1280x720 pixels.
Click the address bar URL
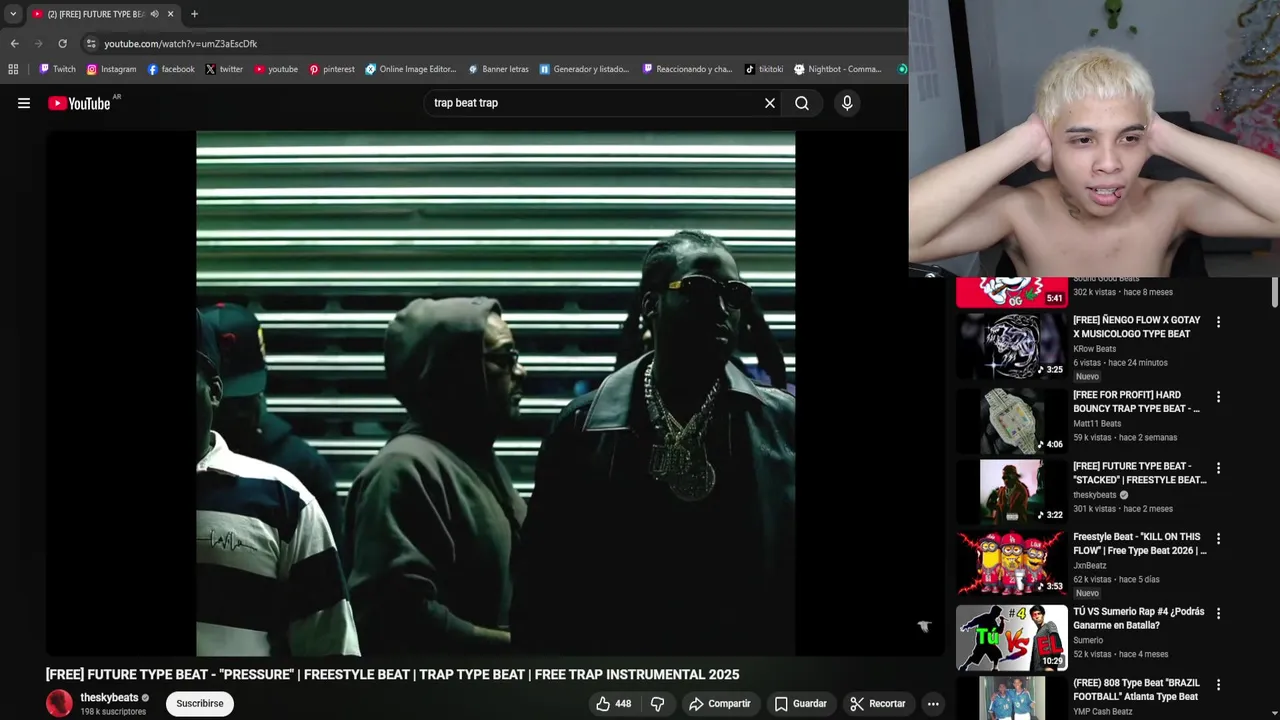point(181,44)
